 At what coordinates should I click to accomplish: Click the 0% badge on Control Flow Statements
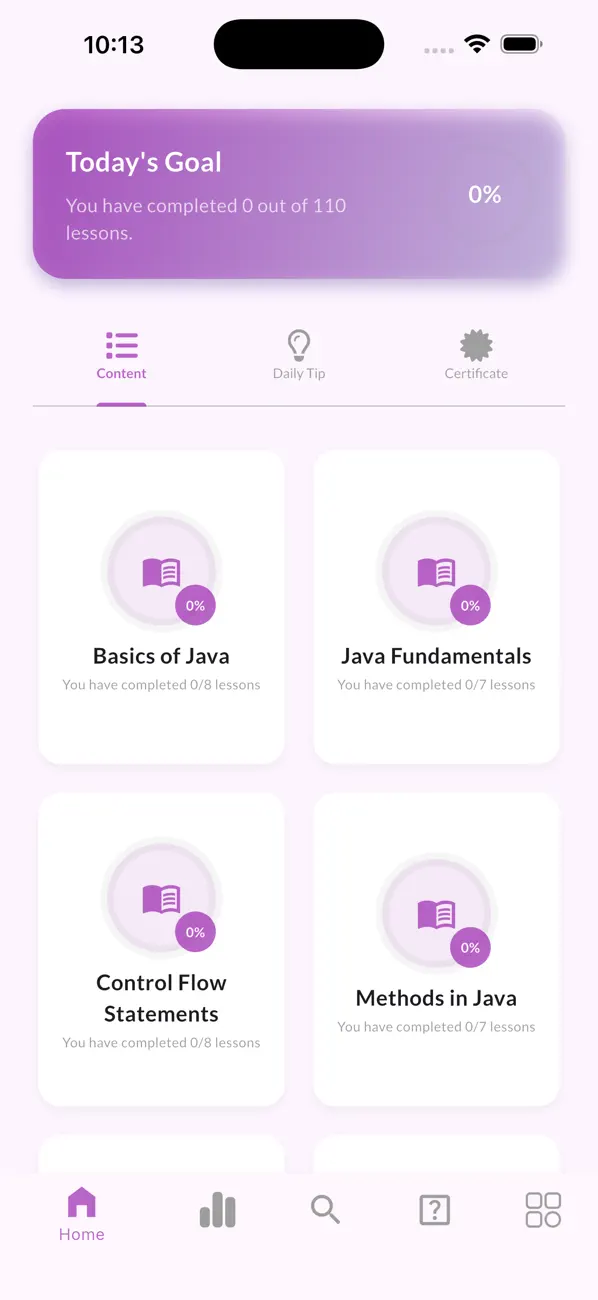point(195,932)
